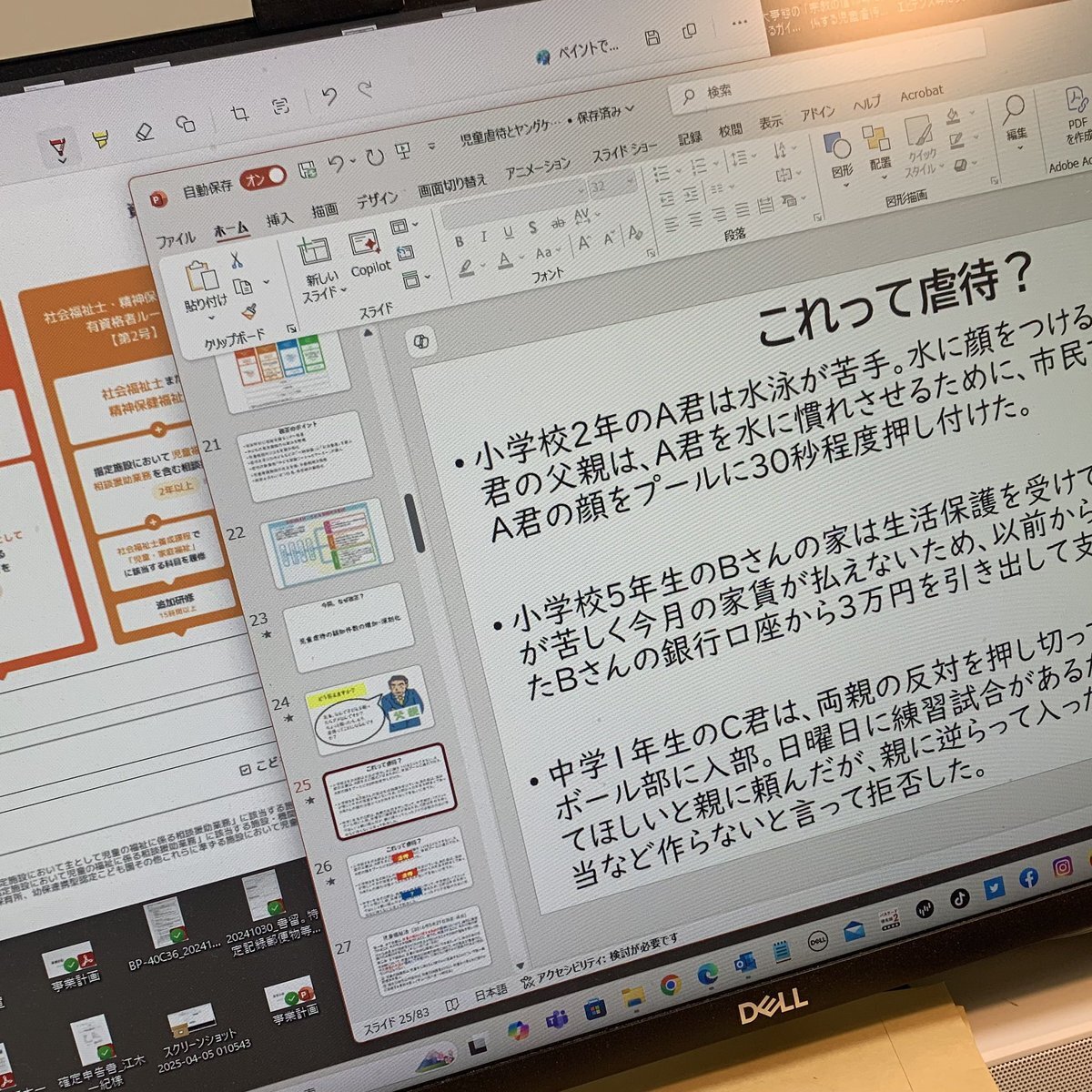The width and height of the screenshot is (1092, 1092).
Task: Open the 保存済み saved status dropdown
Action: pyautogui.click(x=605, y=114)
